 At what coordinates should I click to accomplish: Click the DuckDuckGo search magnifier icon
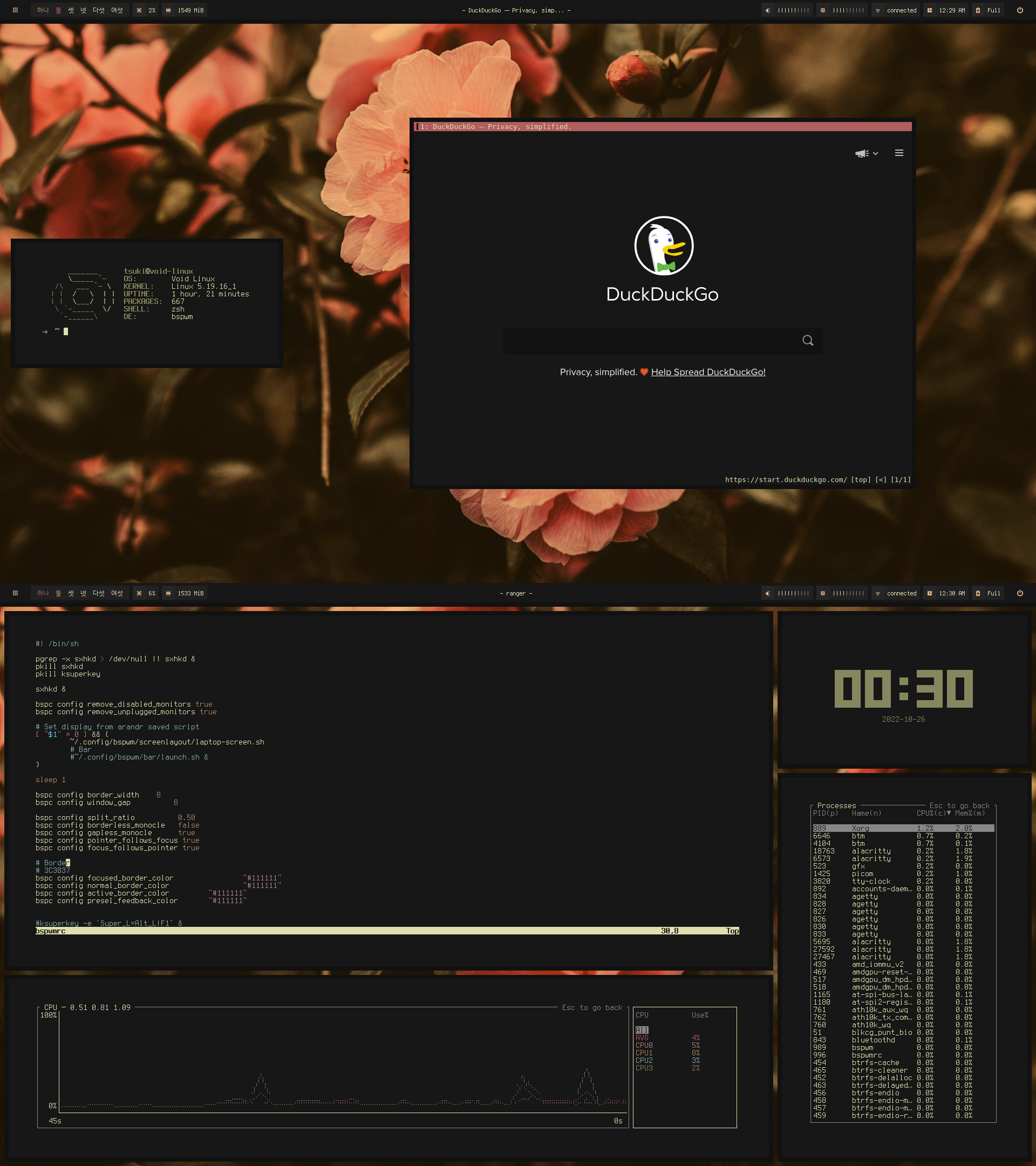[807, 341]
